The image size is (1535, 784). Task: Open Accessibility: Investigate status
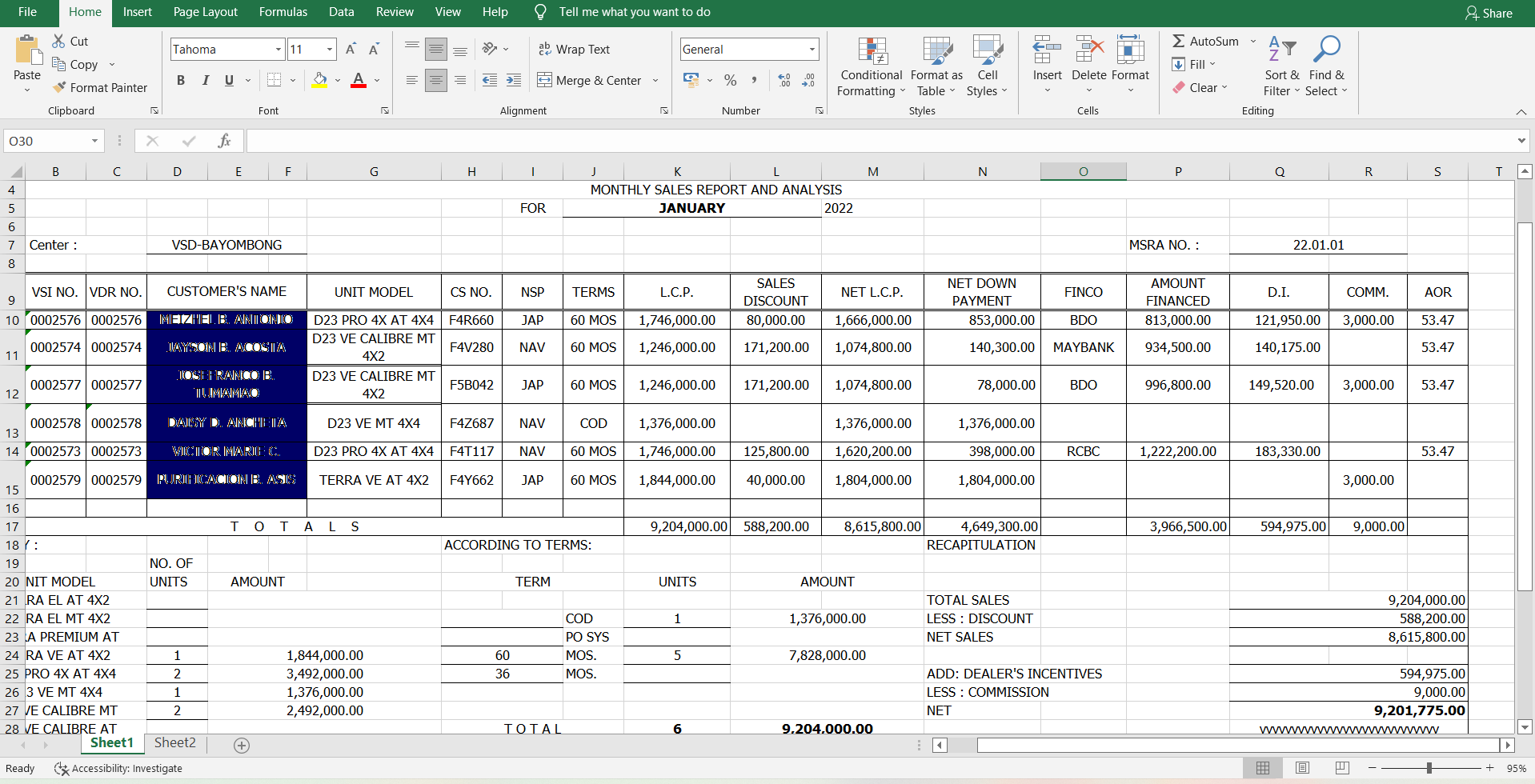118,768
